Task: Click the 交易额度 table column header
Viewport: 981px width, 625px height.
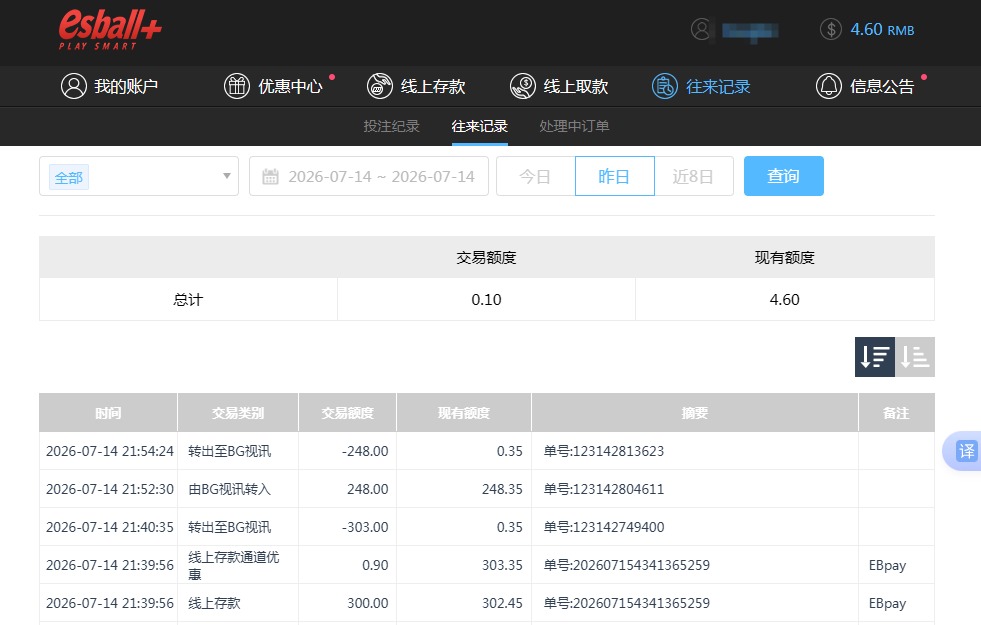Action: [x=347, y=413]
